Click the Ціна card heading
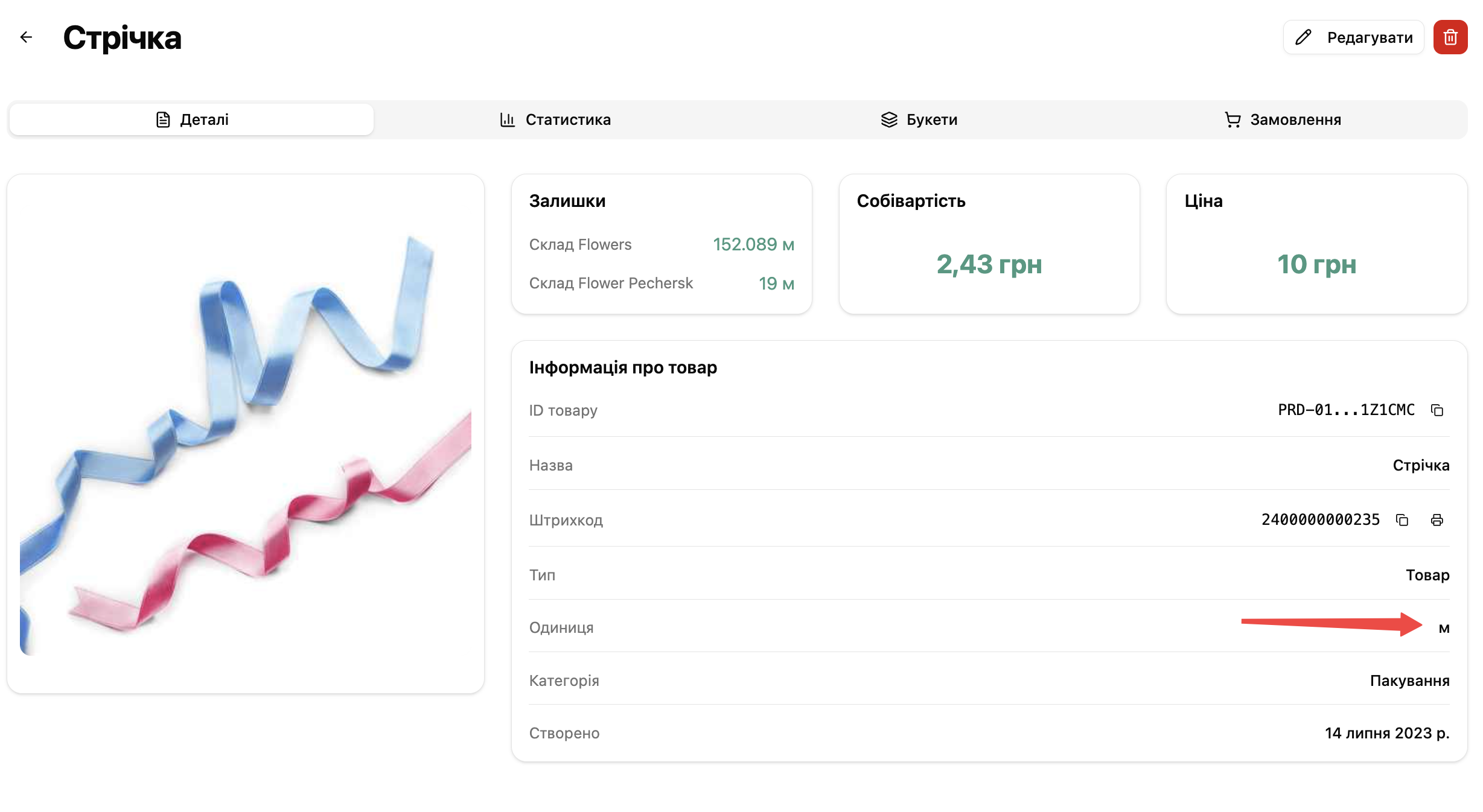This screenshot has width=1483, height=812. click(x=1204, y=201)
